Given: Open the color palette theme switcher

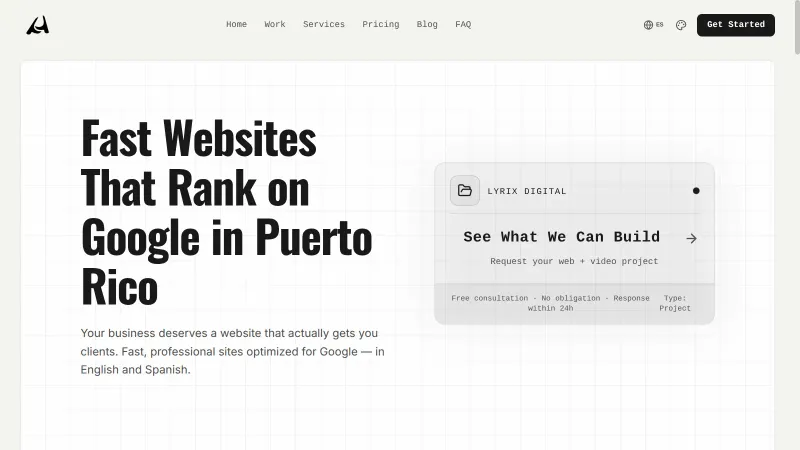Looking at the screenshot, I should [681, 25].
